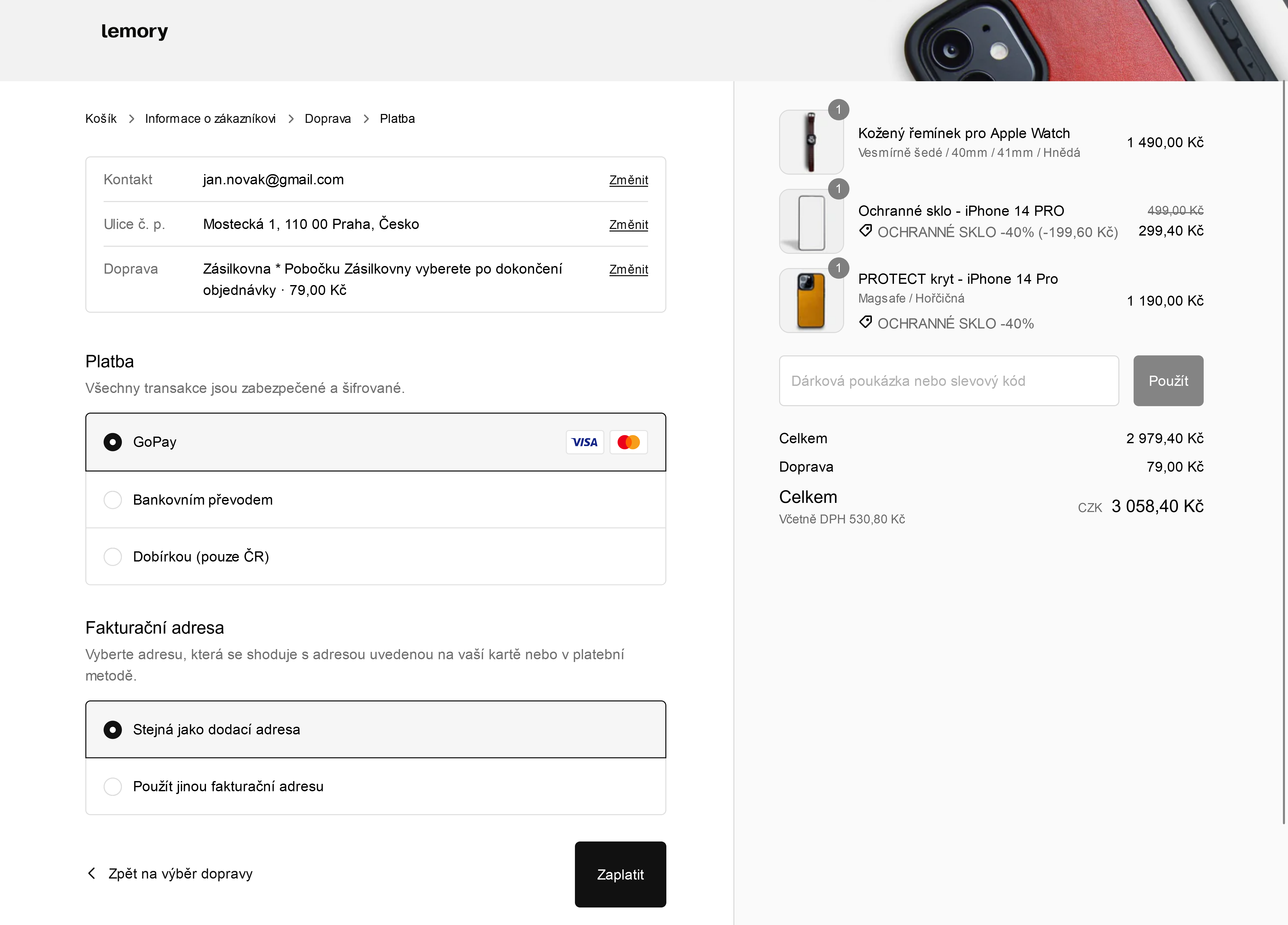Change the contact email via Změnit
The width and height of the screenshot is (1288, 925).
(629, 180)
